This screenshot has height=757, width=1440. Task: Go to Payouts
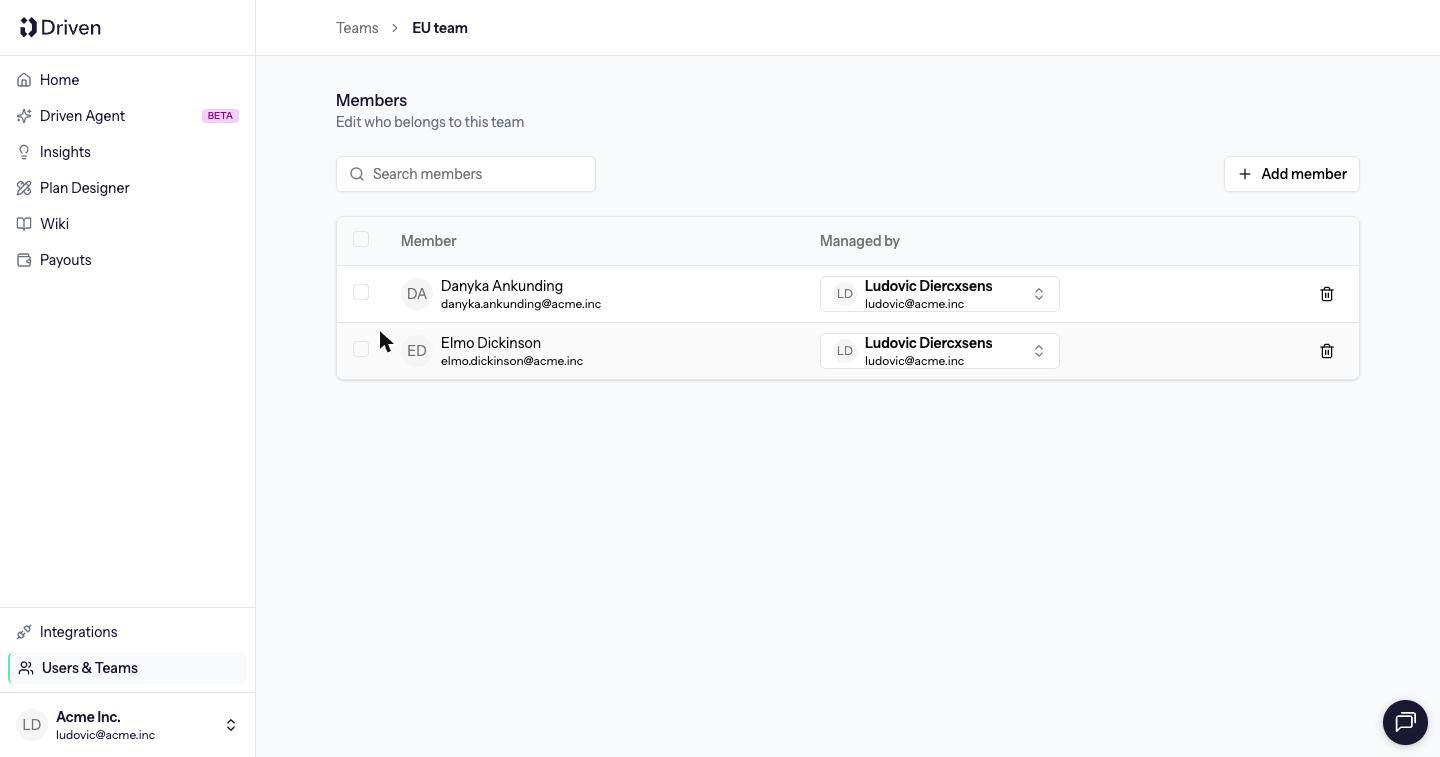[x=128, y=260]
